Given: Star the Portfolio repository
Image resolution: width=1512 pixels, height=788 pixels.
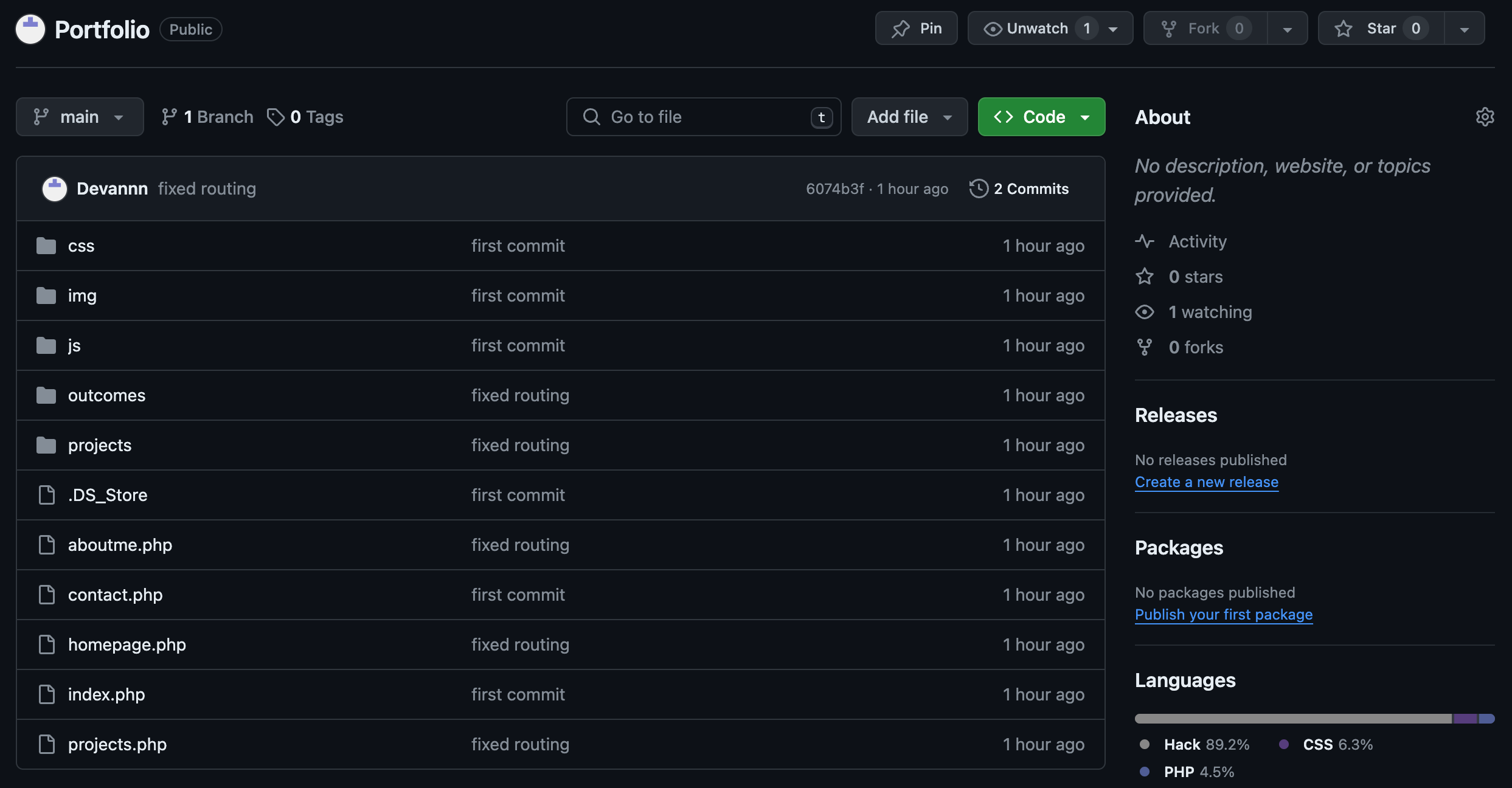Looking at the screenshot, I should coord(1381,29).
